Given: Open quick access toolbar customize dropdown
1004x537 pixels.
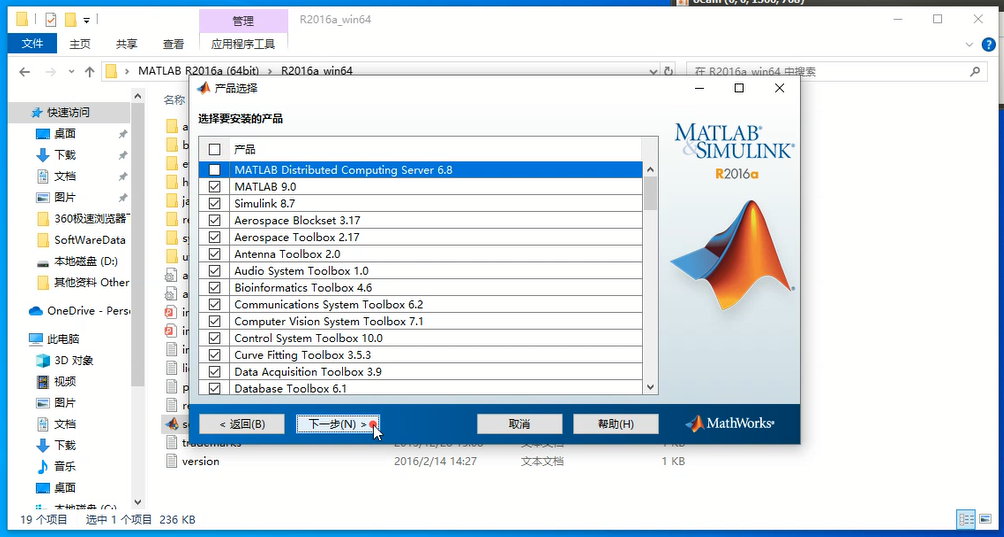Looking at the screenshot, I should (86, 20).
